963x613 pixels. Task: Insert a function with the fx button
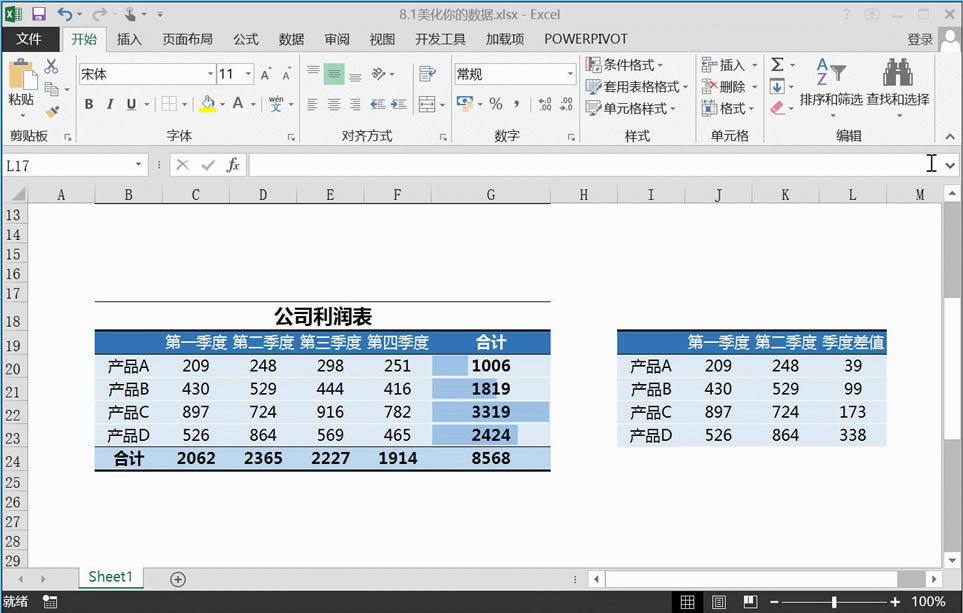pos(232,164)
